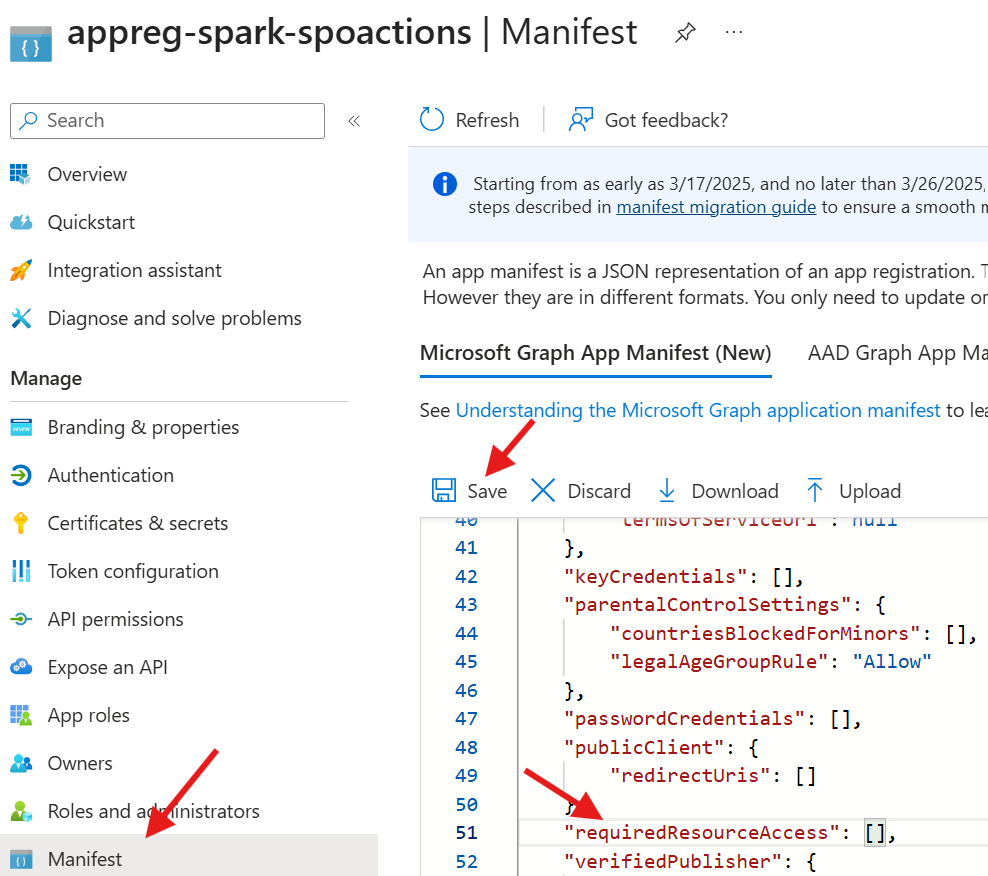Save the manifest changes
The height and width of the screenshot is (876, 988).
click(470, 491)
